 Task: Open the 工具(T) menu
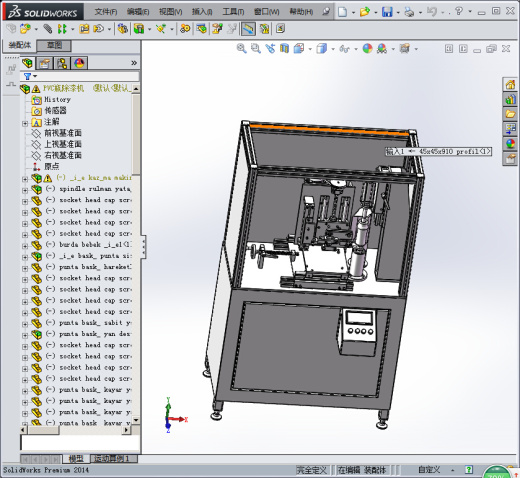click(x=233, y=12)
